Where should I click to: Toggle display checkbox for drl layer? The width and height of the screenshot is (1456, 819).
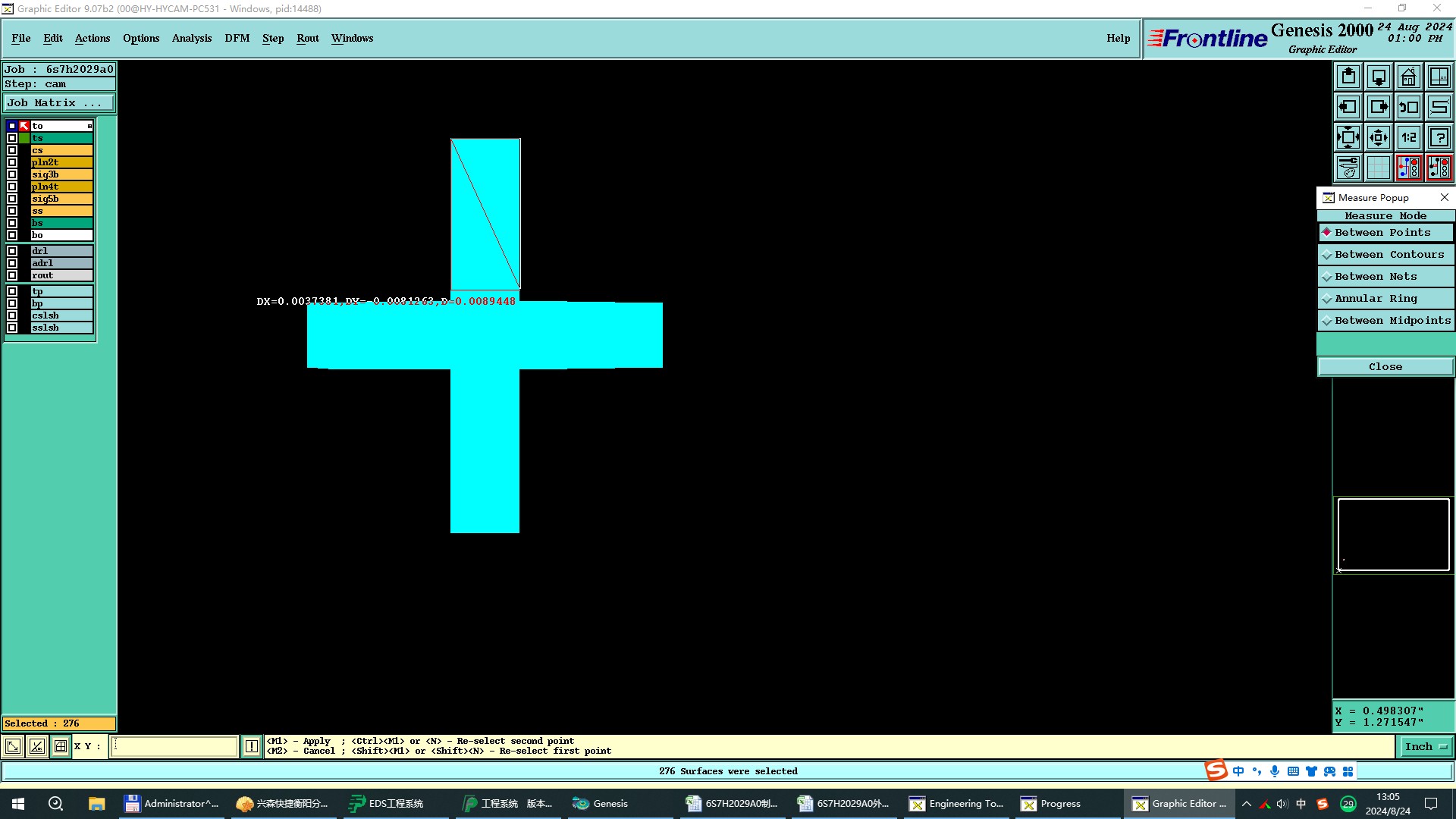click(x=12, y=251)
